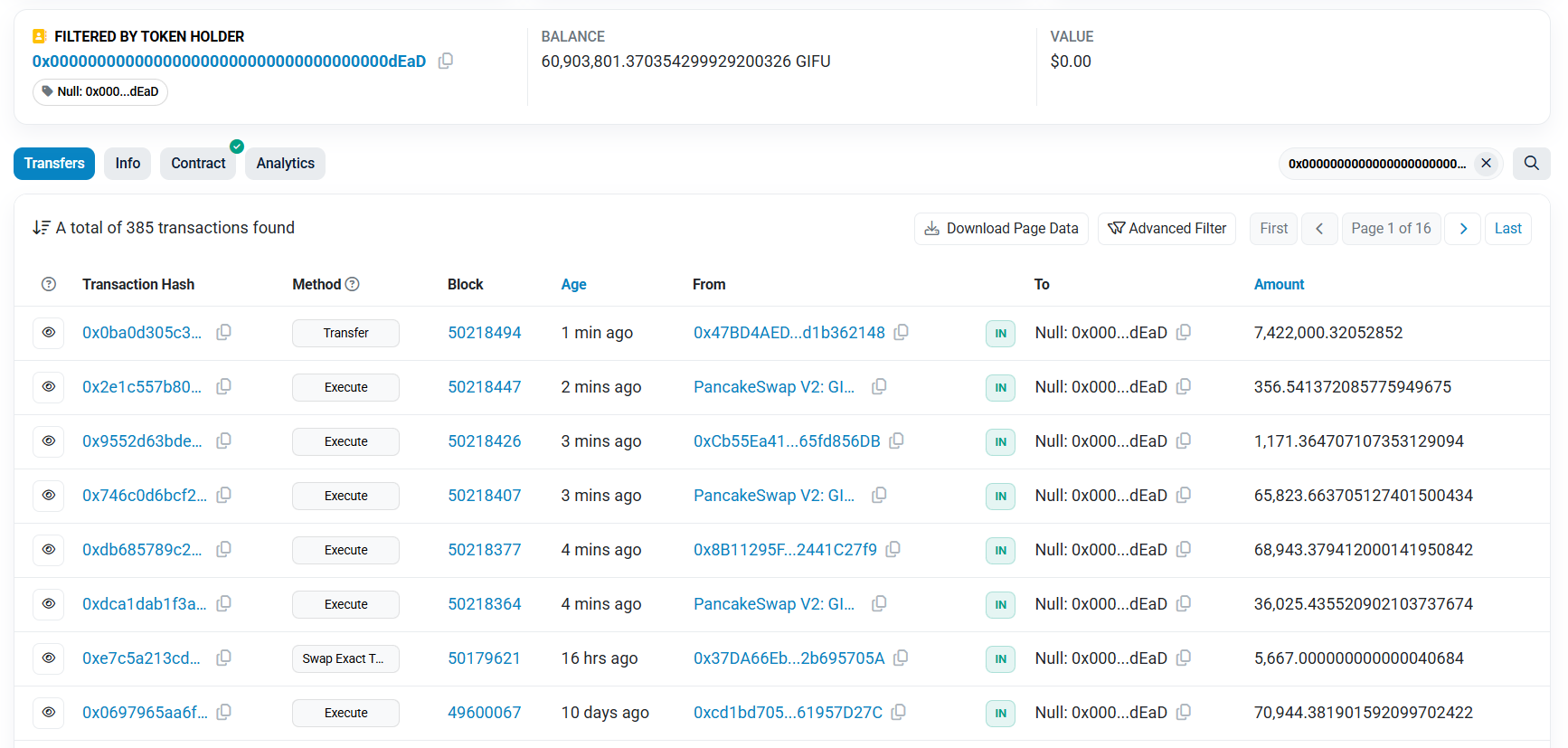Copy To address in block 50218426 row

[1183, 441]
